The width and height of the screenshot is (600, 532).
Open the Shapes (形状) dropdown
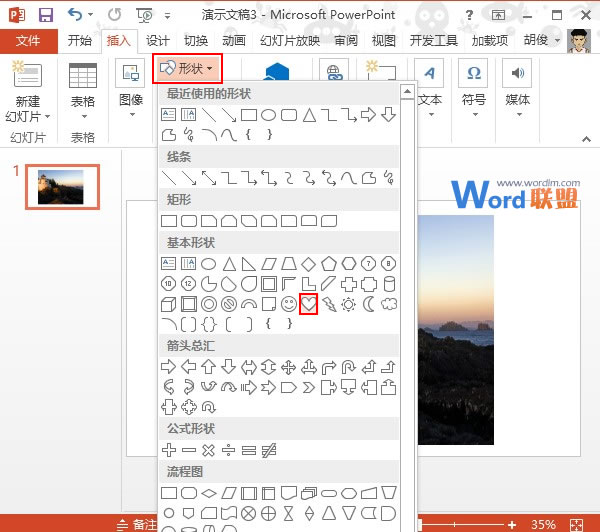187,69
